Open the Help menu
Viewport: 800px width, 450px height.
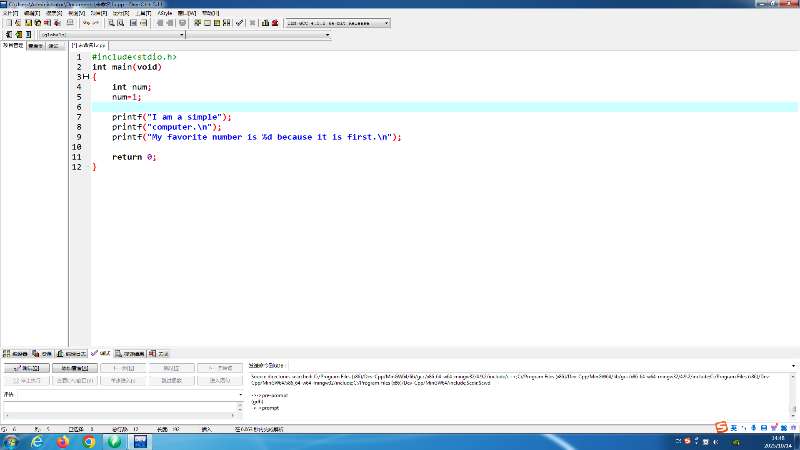(x=210, y=13)
